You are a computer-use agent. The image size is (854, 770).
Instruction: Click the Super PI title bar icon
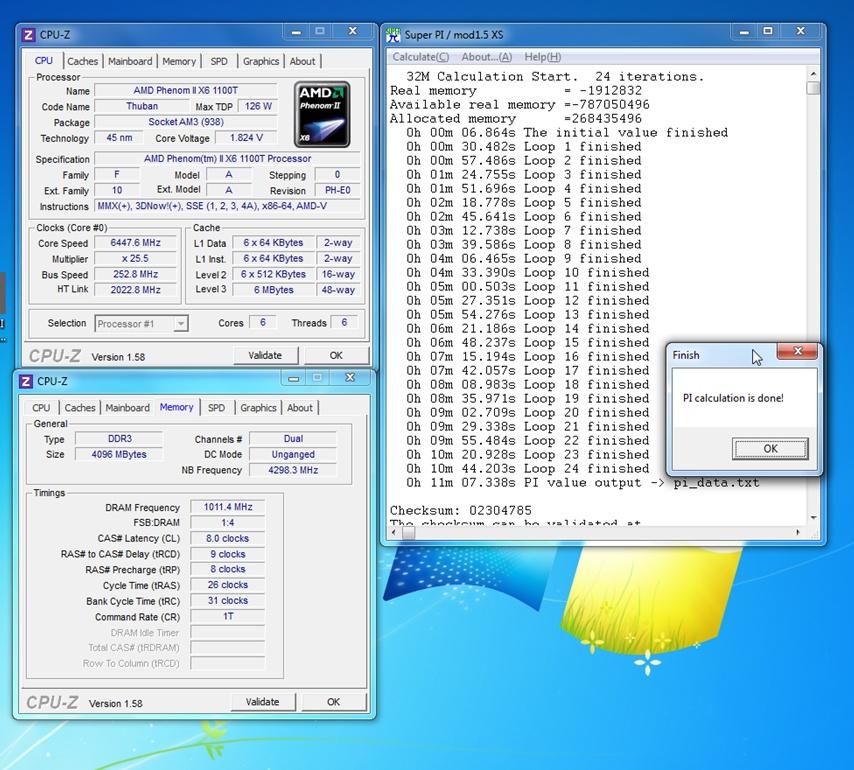[393, 35]
